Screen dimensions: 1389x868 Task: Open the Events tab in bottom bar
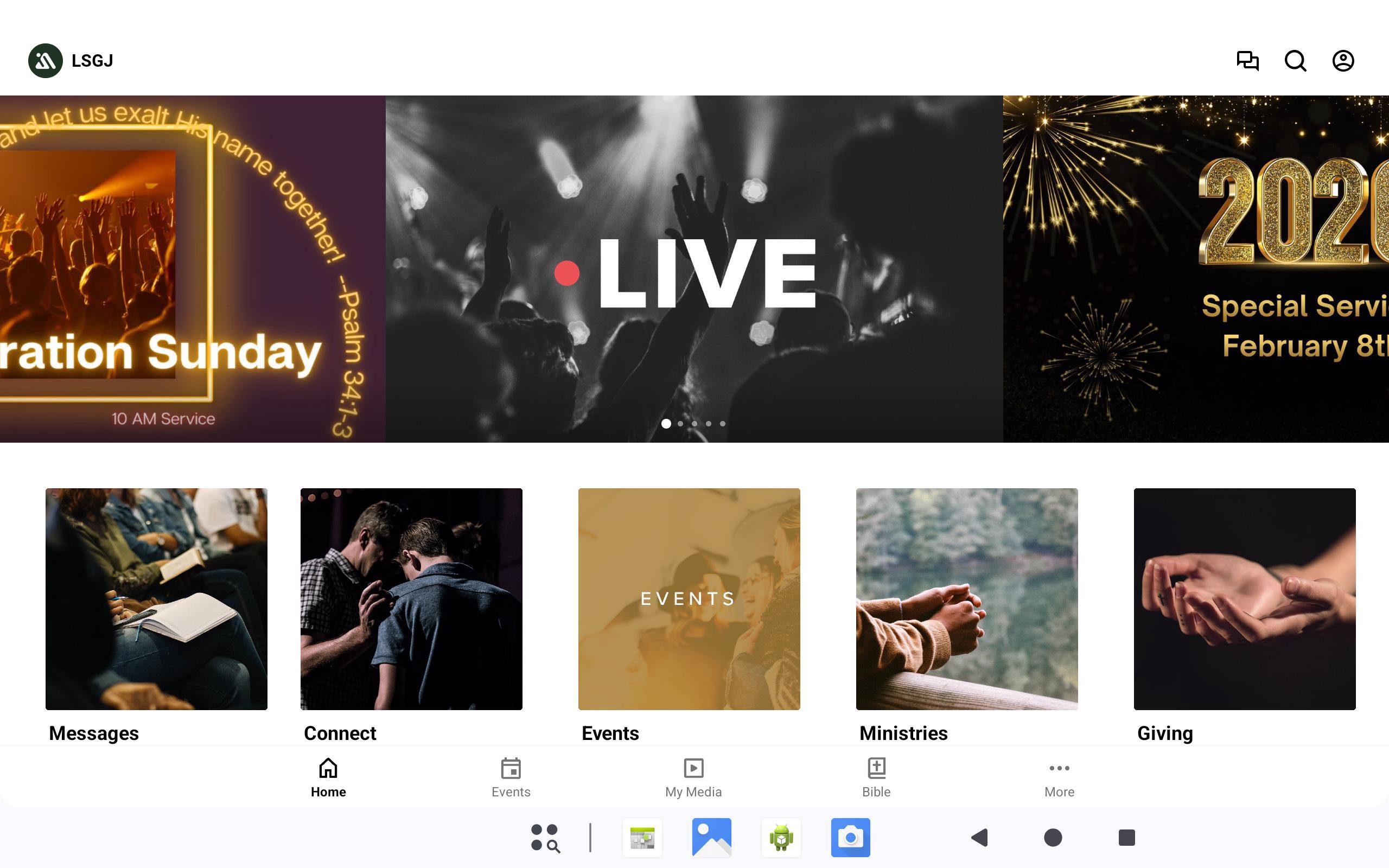click(x=511, y=777)
